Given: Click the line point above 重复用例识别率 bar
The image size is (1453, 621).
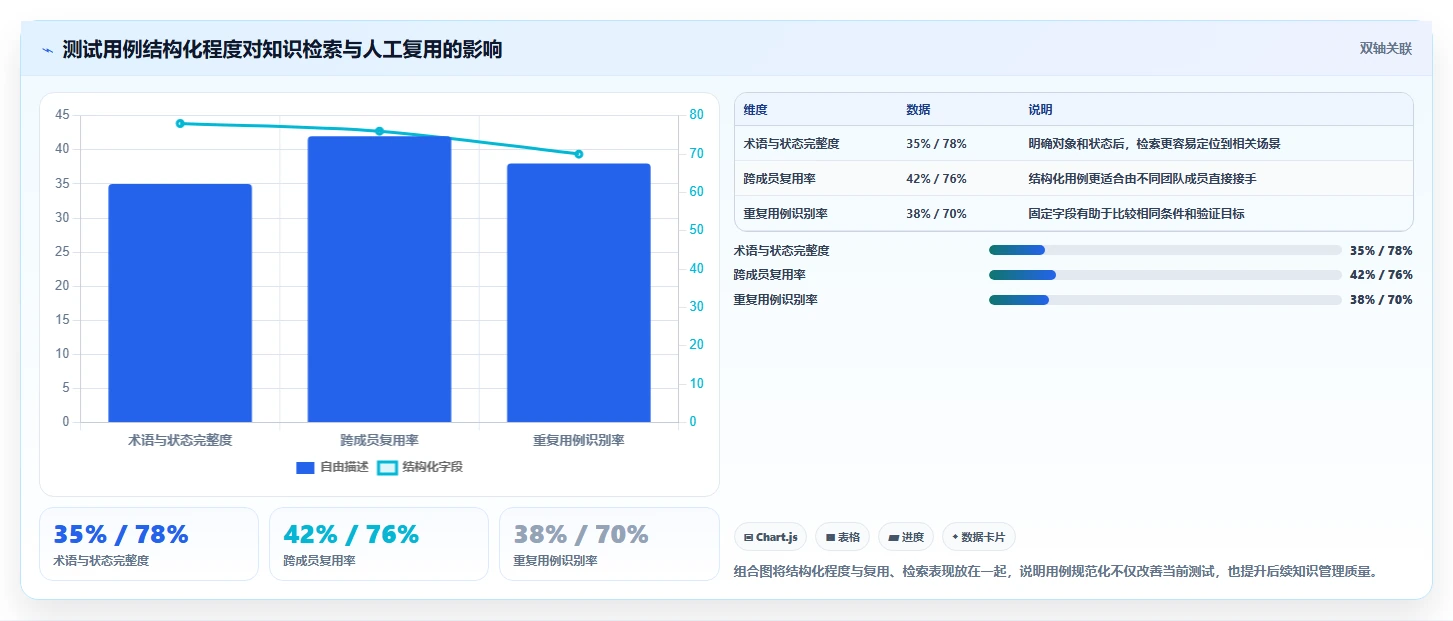Looking at the screenshot, I should point(578,154).
